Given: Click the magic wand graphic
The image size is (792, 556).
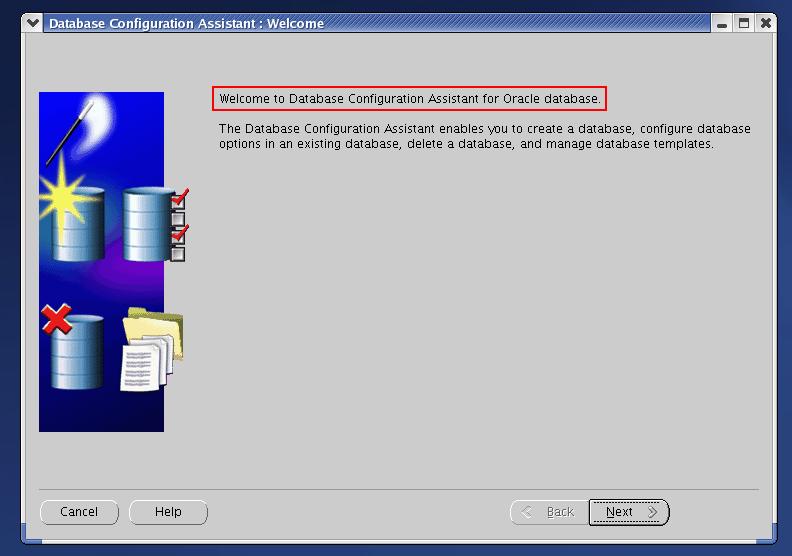Looking at the screenshot, I should [x=70, y=133].
